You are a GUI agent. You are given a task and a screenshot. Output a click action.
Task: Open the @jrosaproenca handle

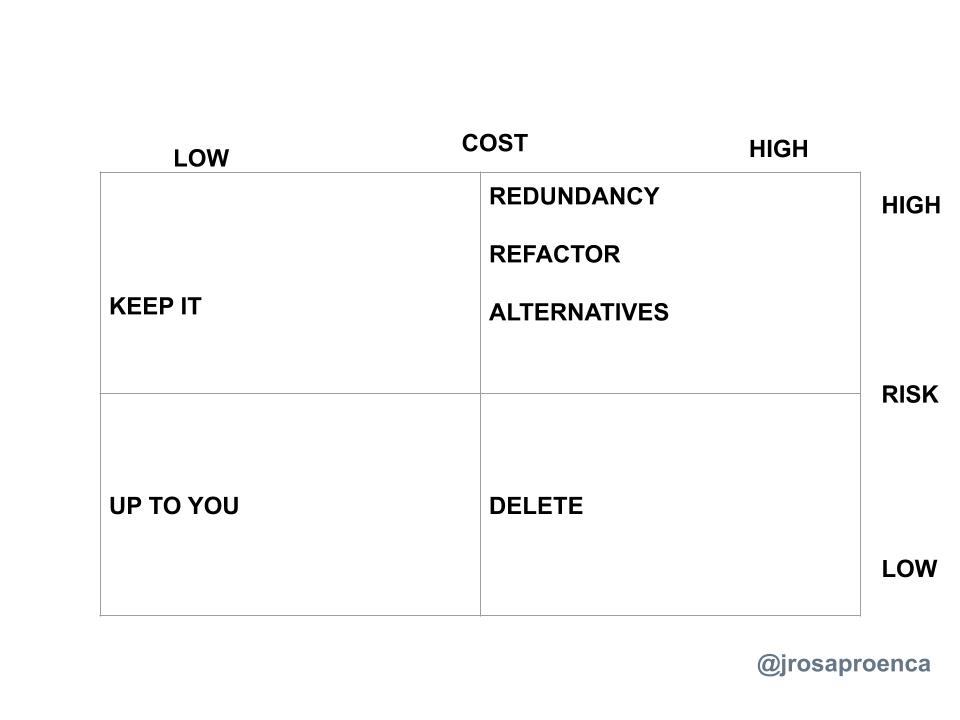click(844, 664)
